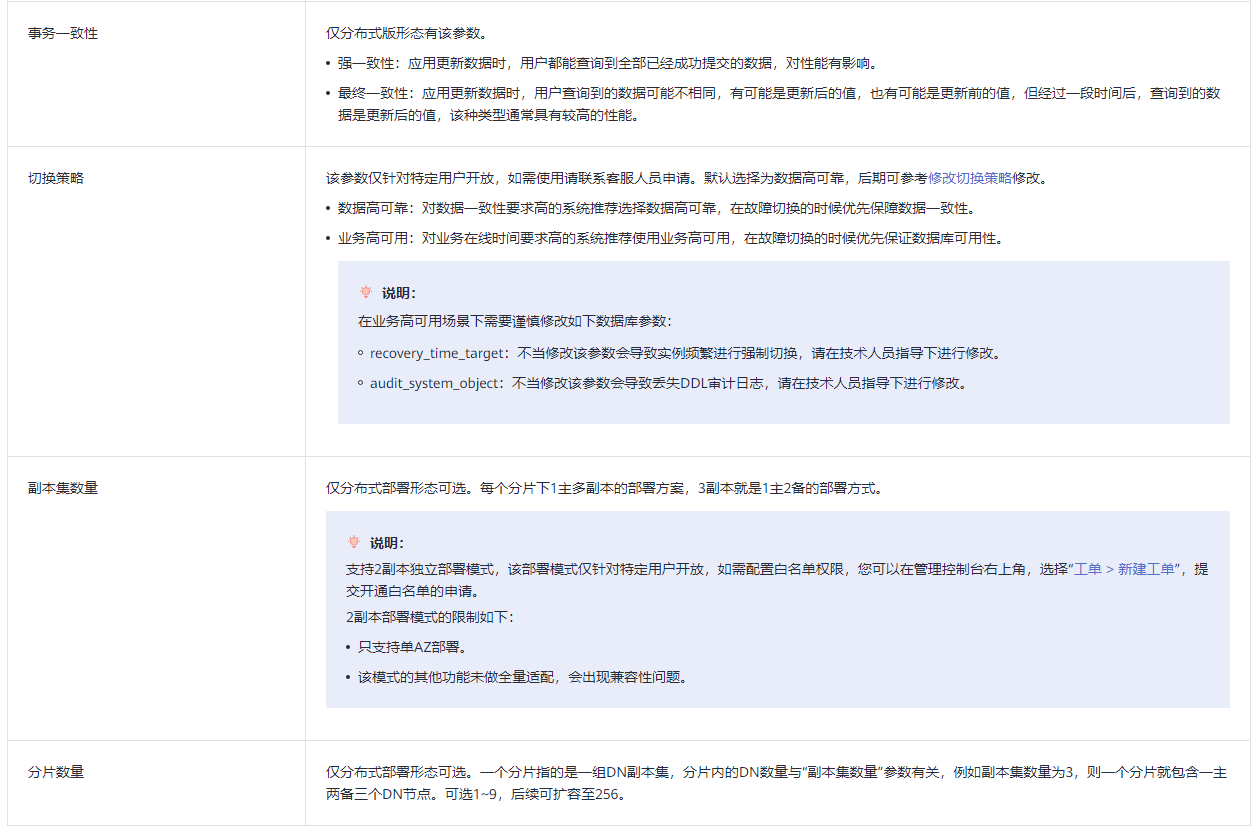Click the line 在业务高可用场景下需要谨慎修改如下数据库参数

click(516, 322)
